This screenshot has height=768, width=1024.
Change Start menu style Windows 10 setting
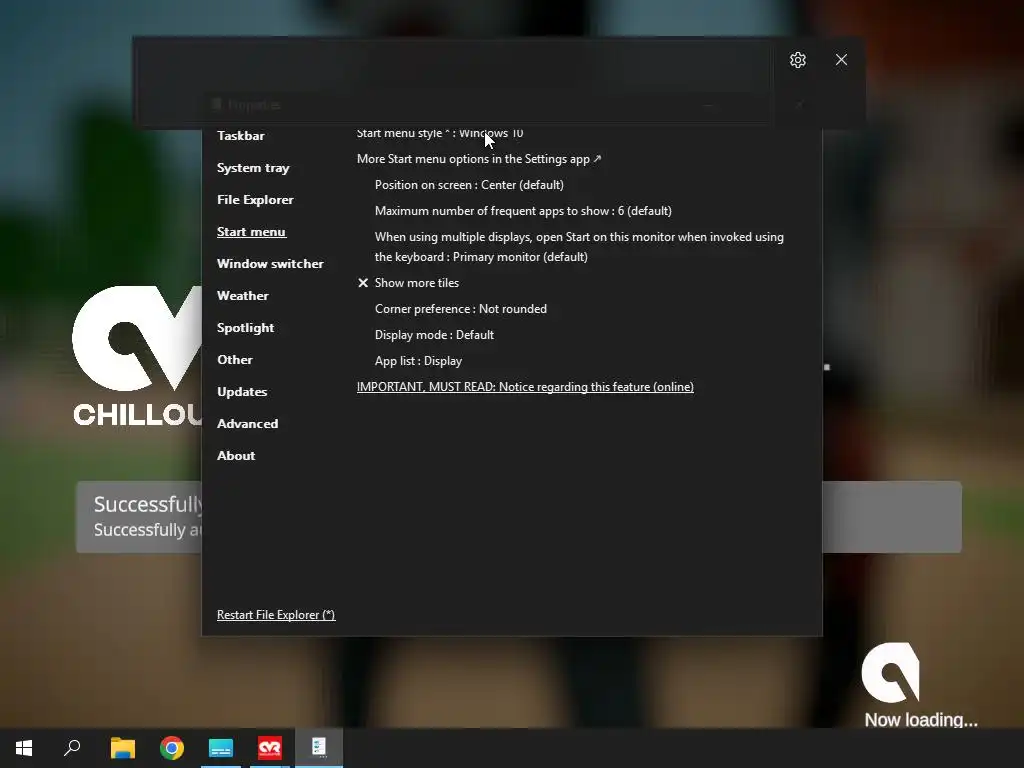pyautogui.click(x=440, y=133)
